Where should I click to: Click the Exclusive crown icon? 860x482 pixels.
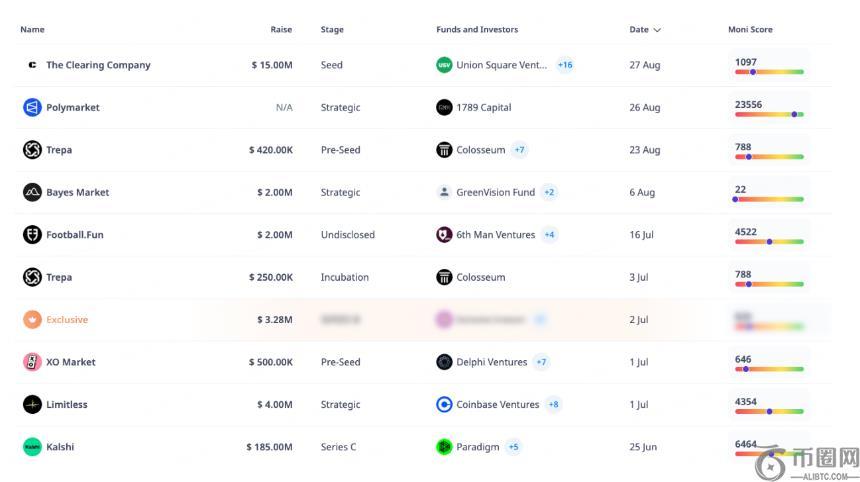click(x=32, y=320)
